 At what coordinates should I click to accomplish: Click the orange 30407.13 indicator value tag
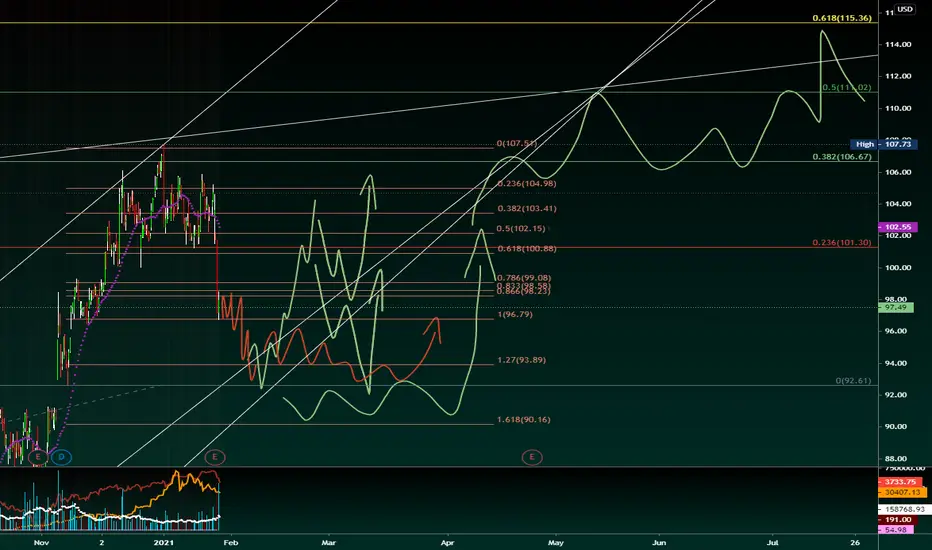coord(902,492)
